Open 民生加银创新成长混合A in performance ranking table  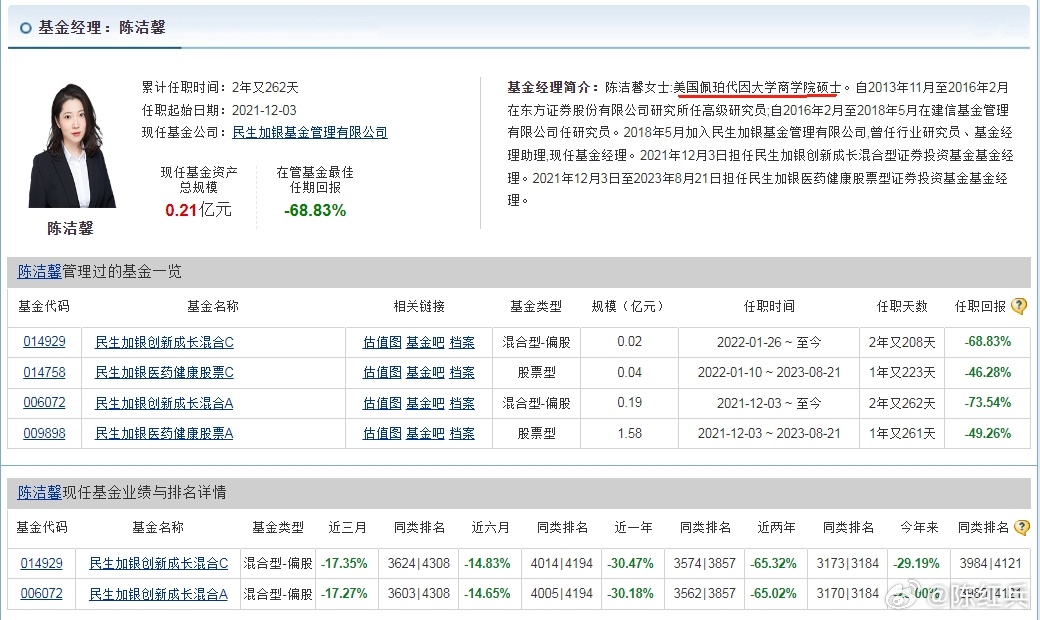click(159, 594)
